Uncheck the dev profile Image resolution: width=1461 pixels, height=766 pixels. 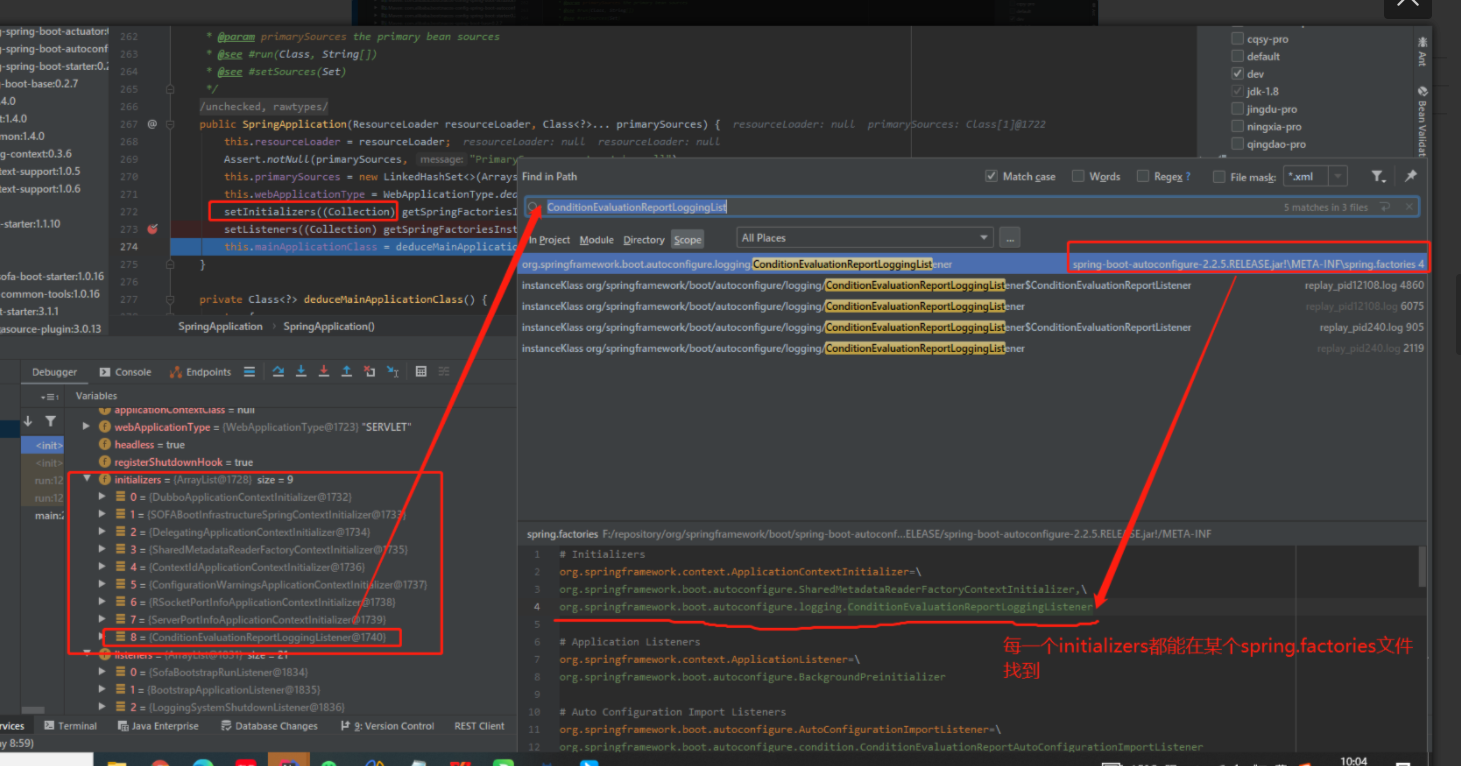click(1238, 74)
